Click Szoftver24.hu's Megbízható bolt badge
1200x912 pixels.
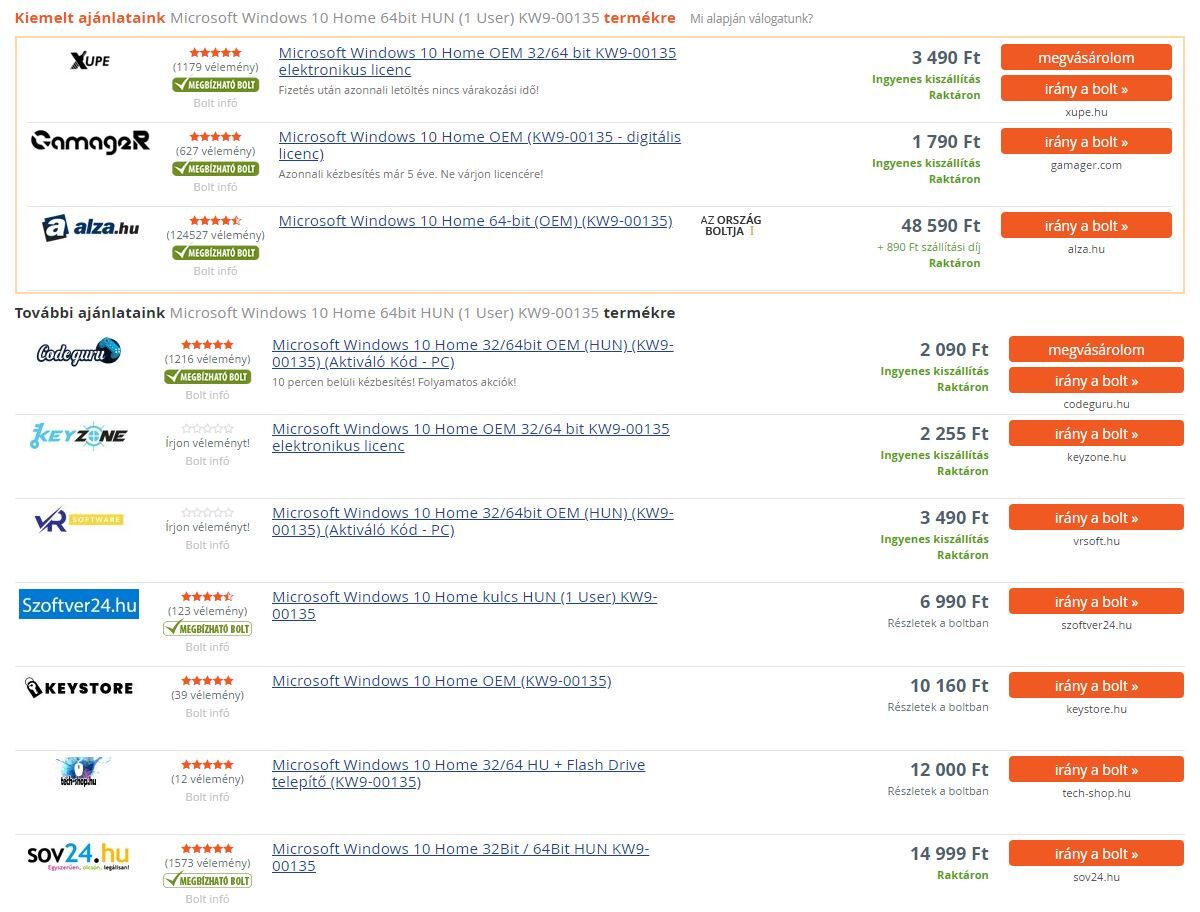207,629
